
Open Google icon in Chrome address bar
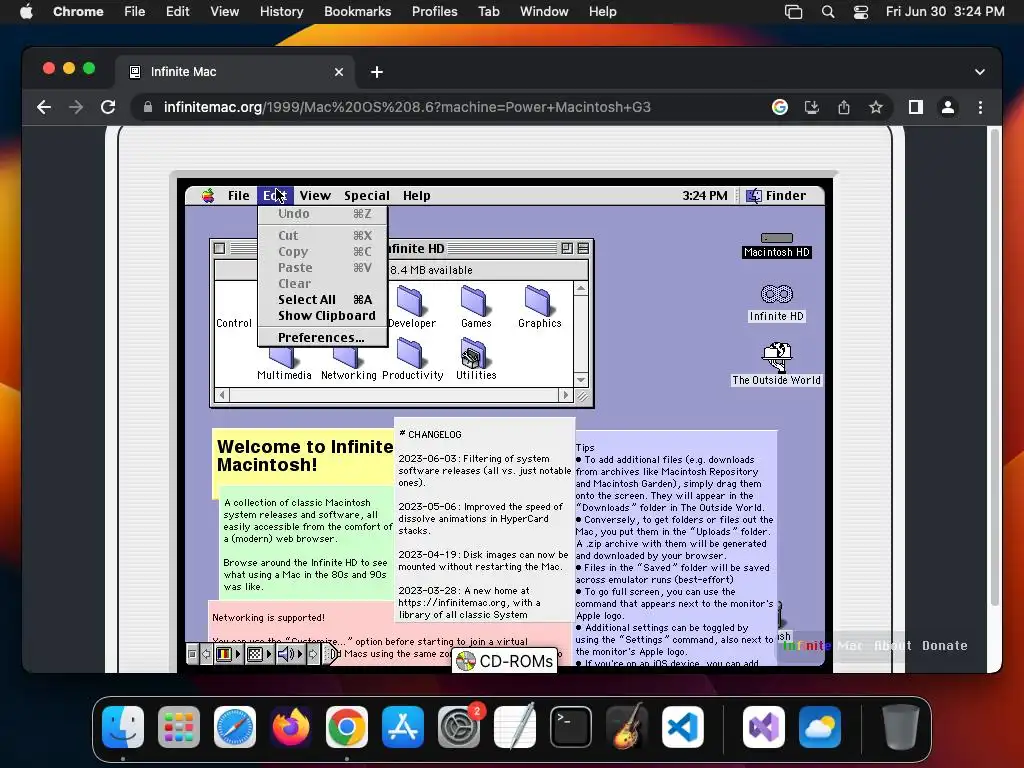[780, 107]
